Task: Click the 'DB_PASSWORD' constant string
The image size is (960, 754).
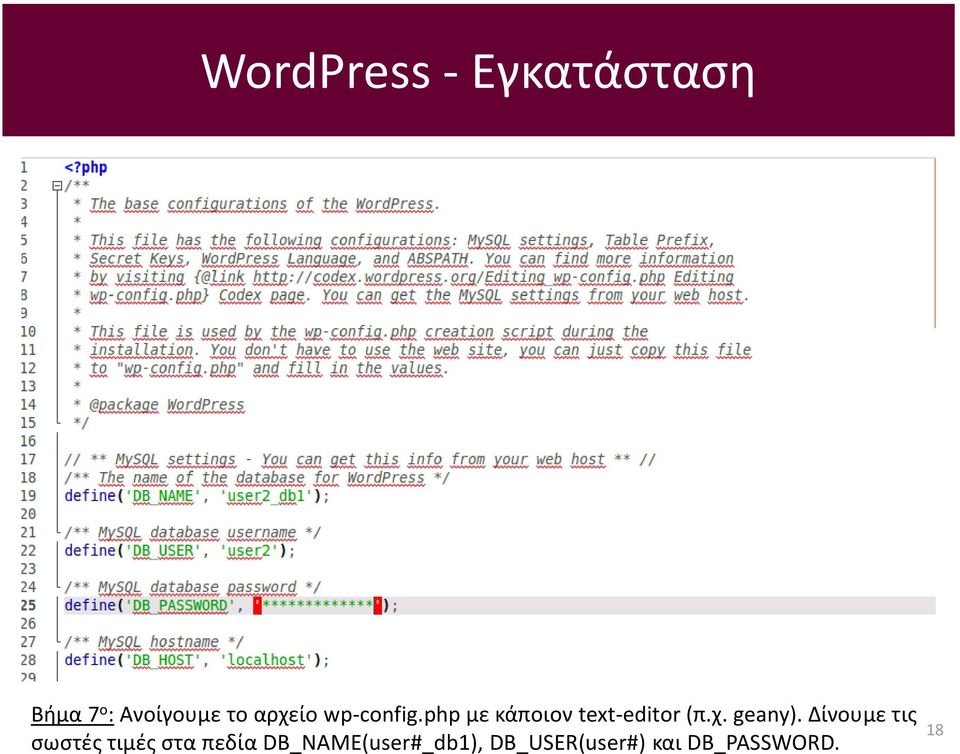Action: click(180, 605)
